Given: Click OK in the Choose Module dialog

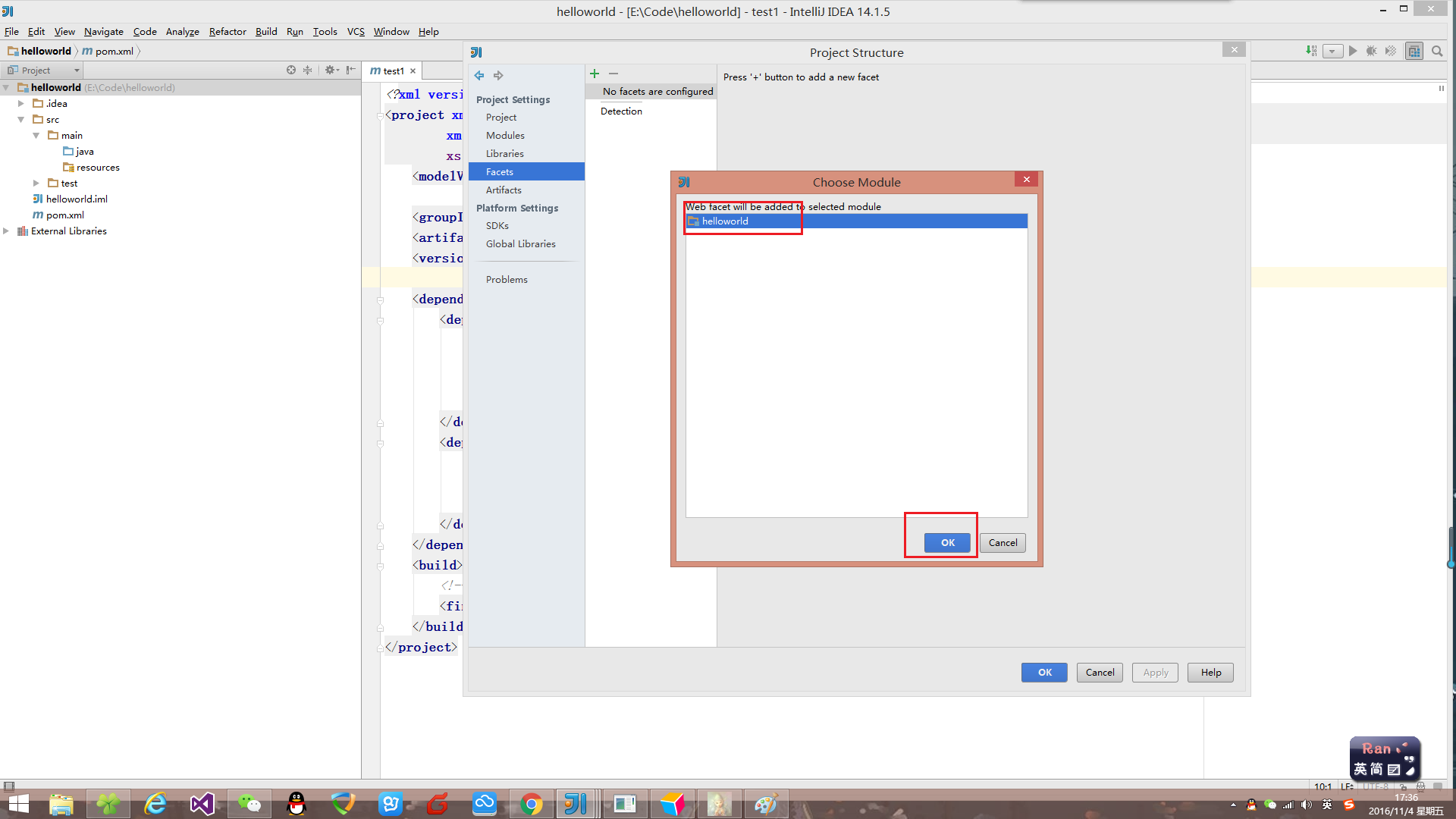Looking at the screenshot, I should [947, 543].
